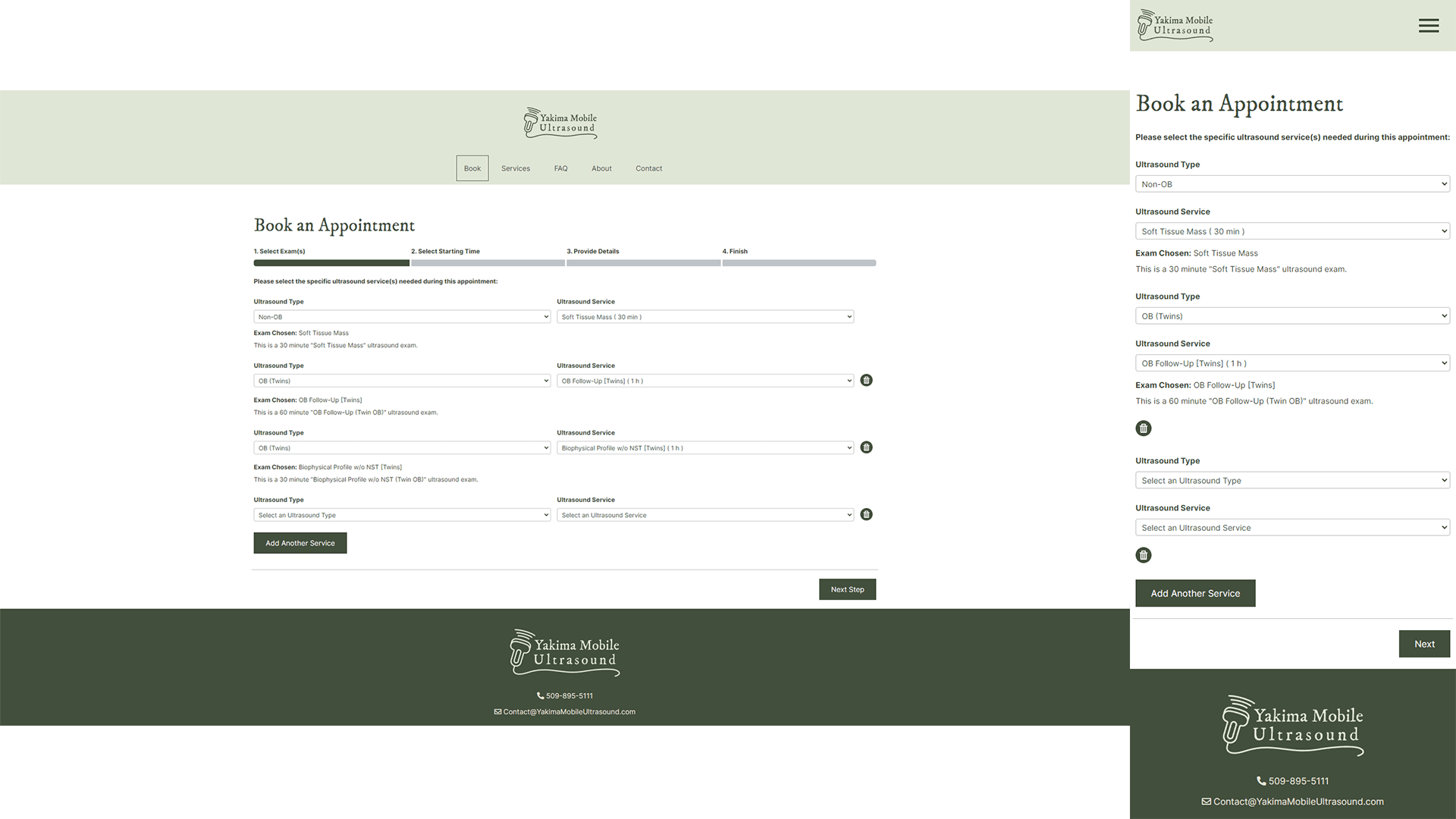This screenshot has height=819, width=1456.
Task: Open the Non-OB ultrasound type dropdown on desktop
Action: (x=401, y=317)
